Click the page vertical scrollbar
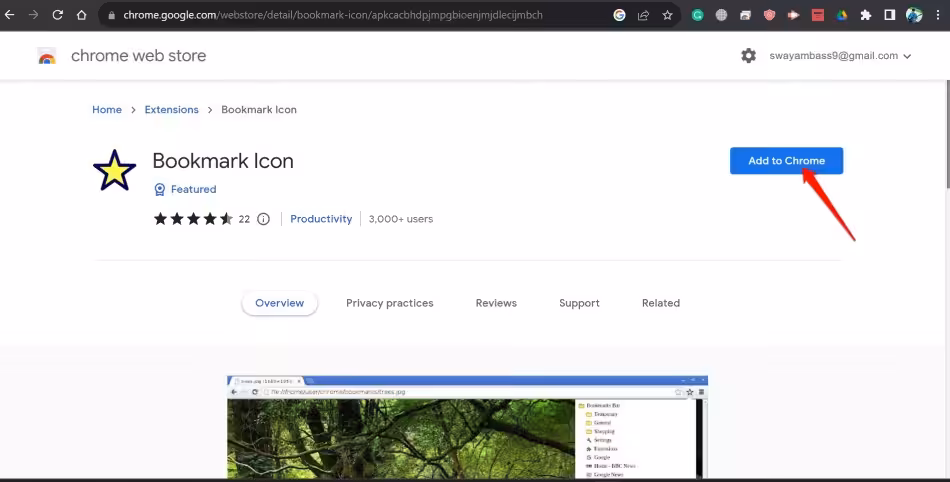Screen dimensions: 950x482 click(946, 134)
